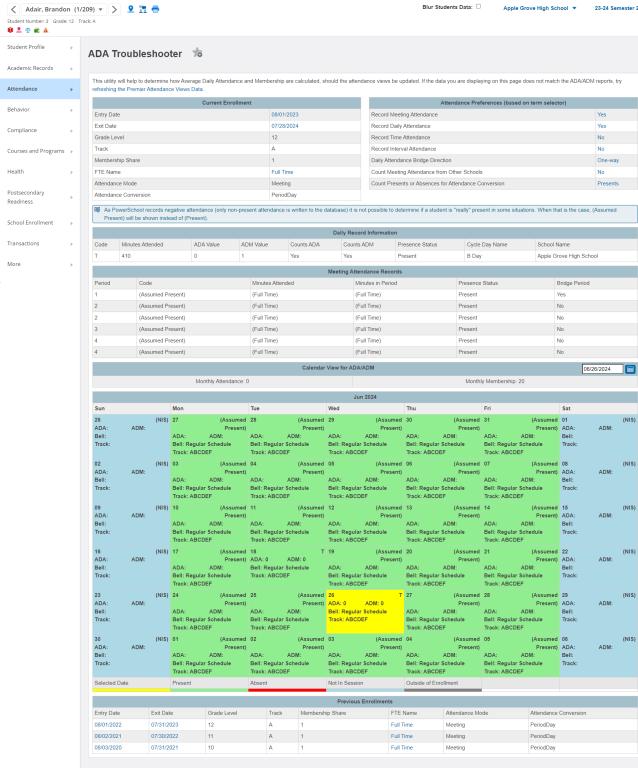Screen dimensions: 638x768
Task: Click the gray Outside of Enrollment legend swatch
Action: [443, 690]
